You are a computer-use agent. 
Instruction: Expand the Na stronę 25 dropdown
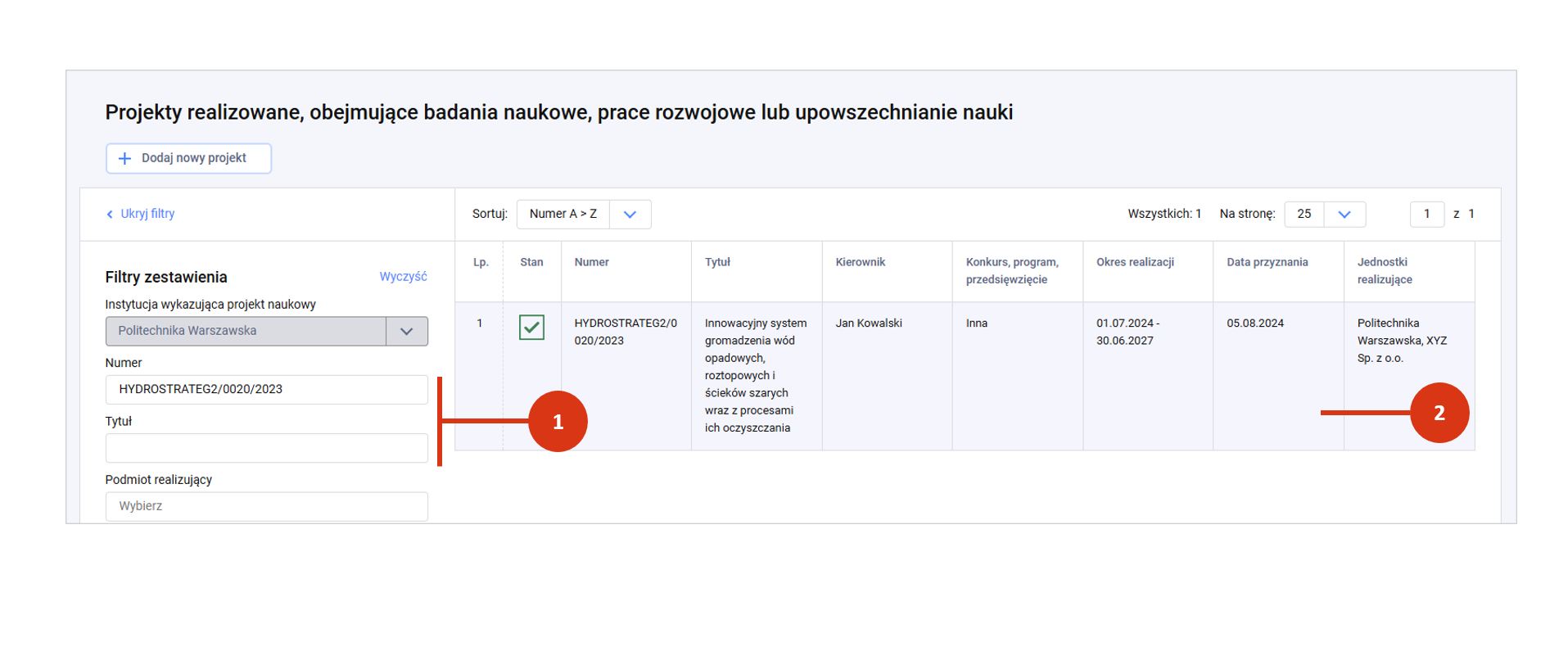click(x=1344, y=215)
